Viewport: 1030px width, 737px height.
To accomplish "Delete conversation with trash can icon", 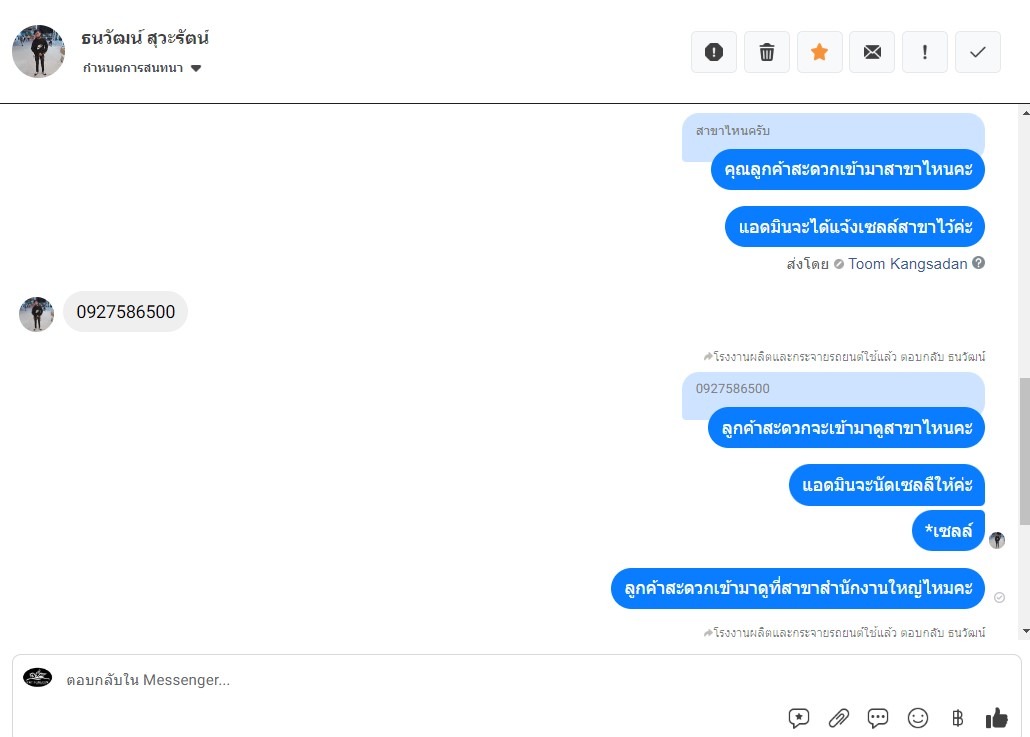I will pos(767,52).
